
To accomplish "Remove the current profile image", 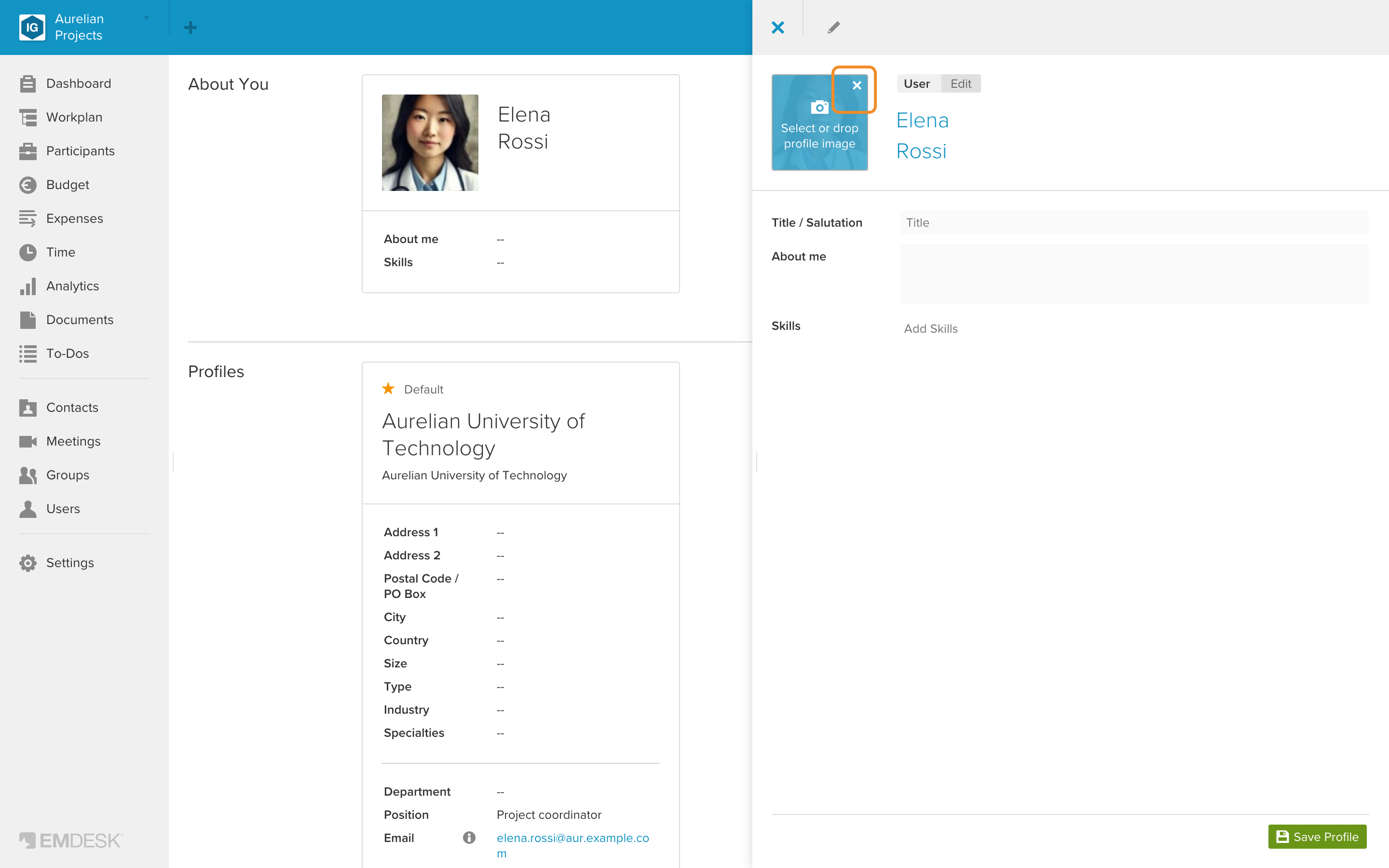I will (x=857, y=85).
